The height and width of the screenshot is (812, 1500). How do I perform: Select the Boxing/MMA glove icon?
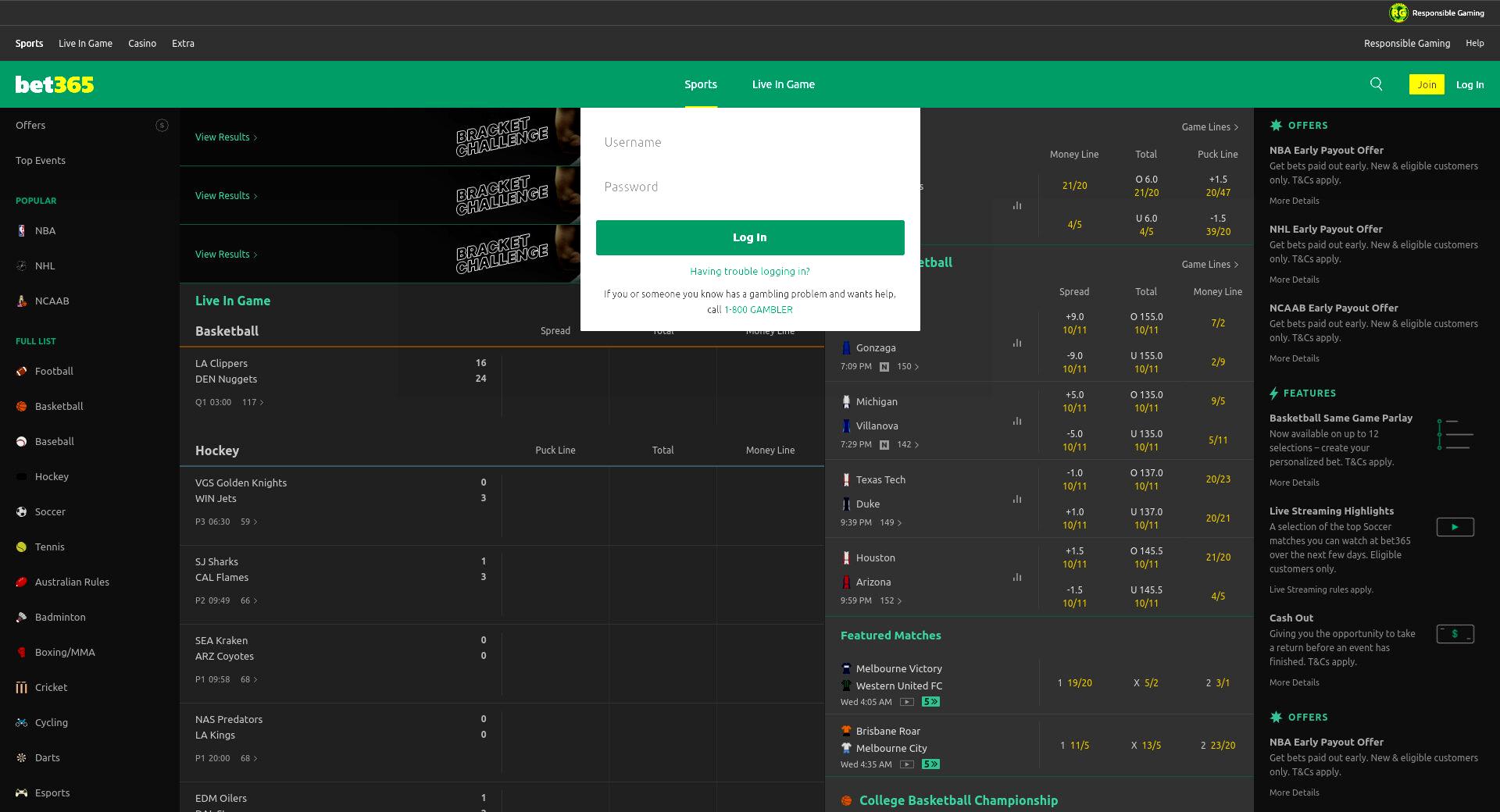point(22,653)
